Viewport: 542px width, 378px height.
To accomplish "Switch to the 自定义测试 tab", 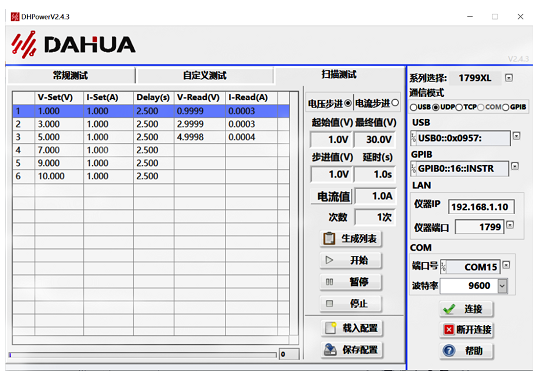I will [x=205, y=75].
